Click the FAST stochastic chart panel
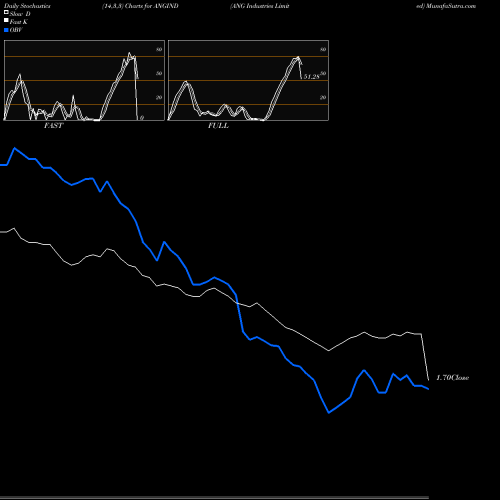500x500 pixels. pos(84,80)
